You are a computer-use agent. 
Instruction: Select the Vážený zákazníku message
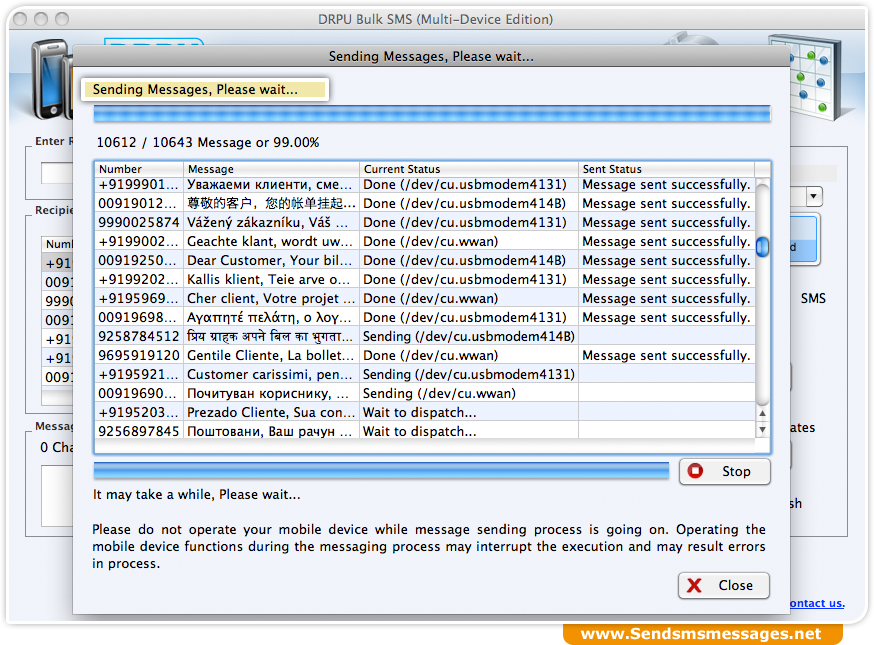pos(270,222)
